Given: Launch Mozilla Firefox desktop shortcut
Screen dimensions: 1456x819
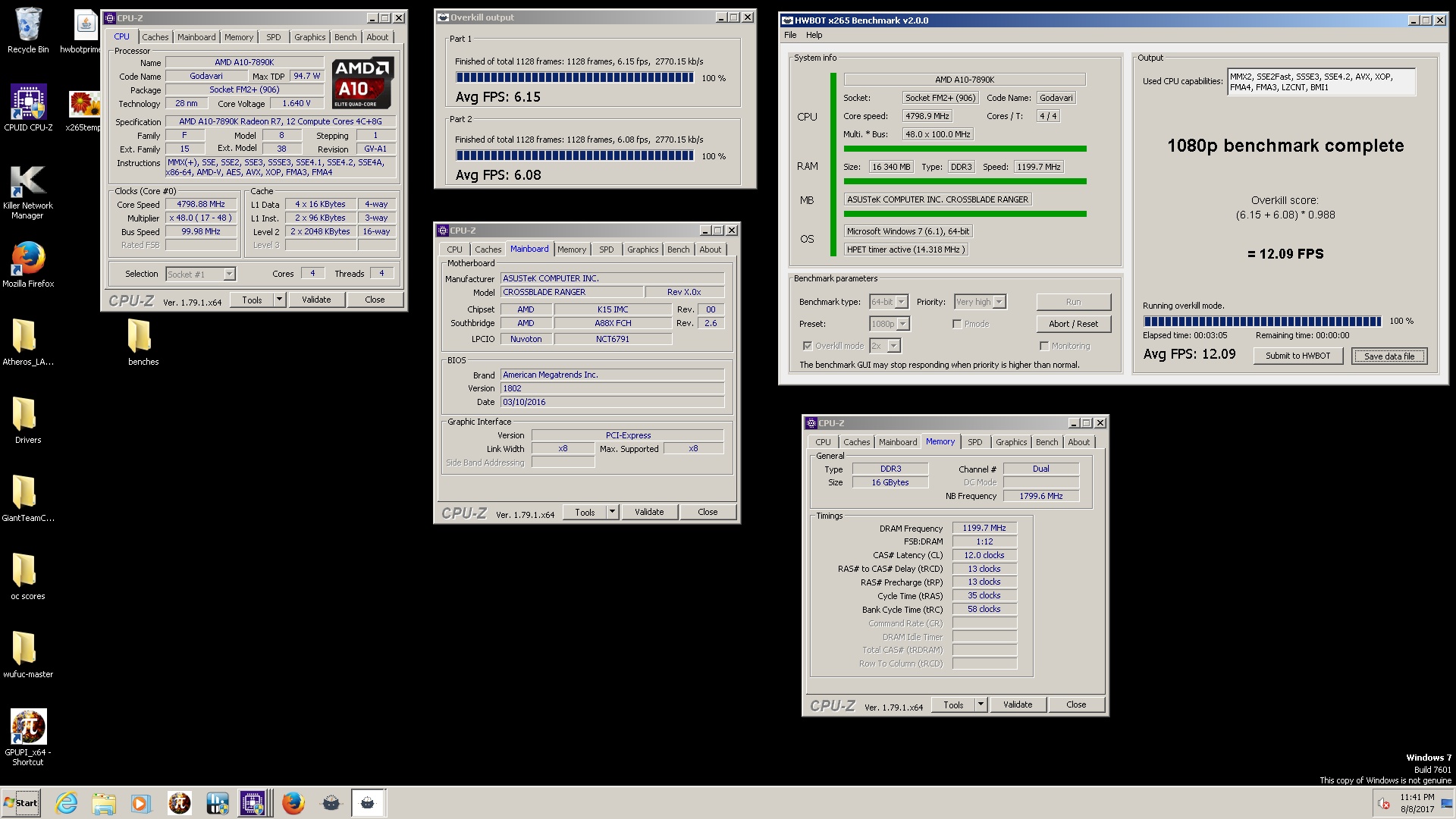Looking at the screenshot, I should pos(28,264).
